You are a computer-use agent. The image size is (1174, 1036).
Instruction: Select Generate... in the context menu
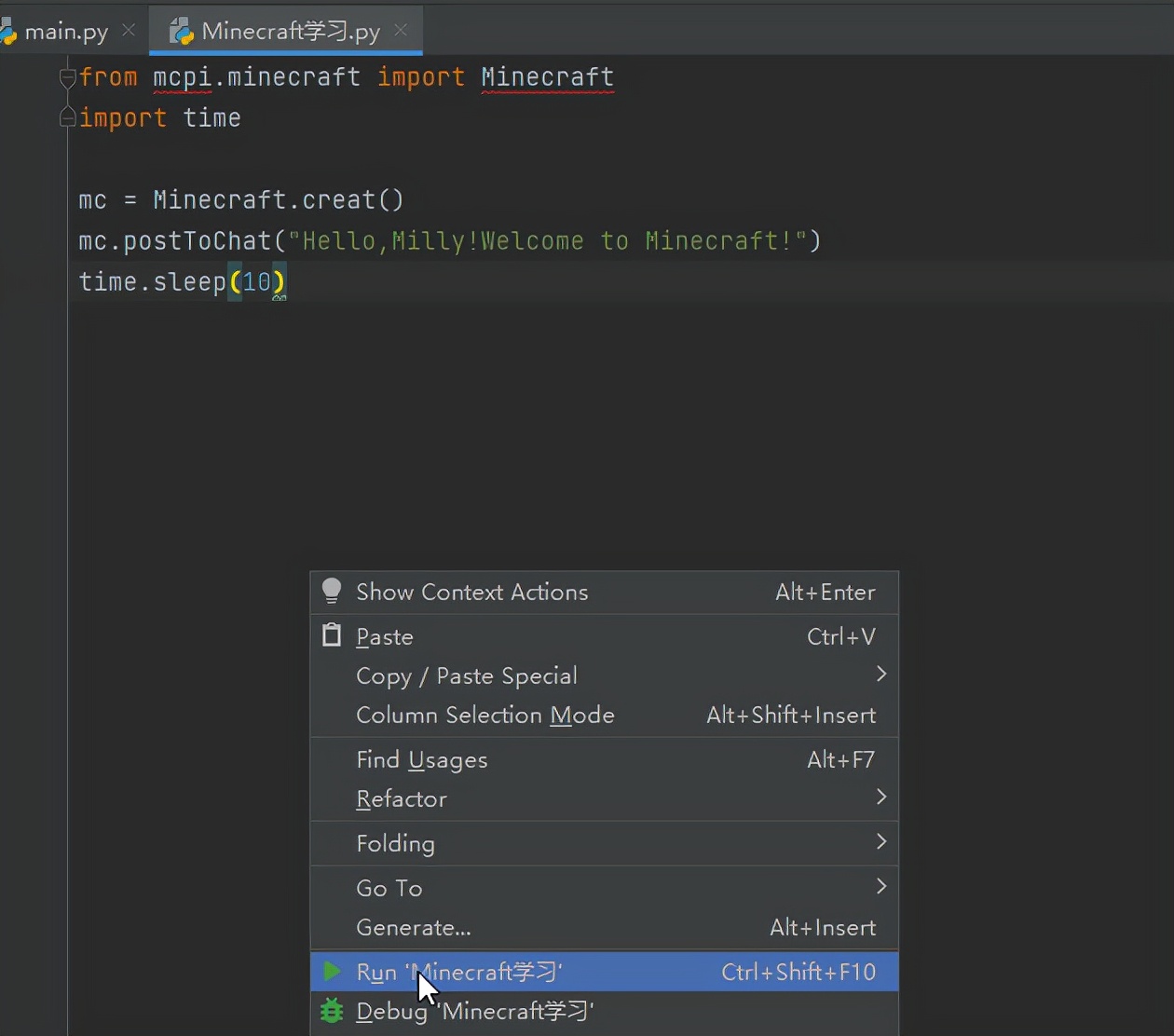(x=413, y=927)
